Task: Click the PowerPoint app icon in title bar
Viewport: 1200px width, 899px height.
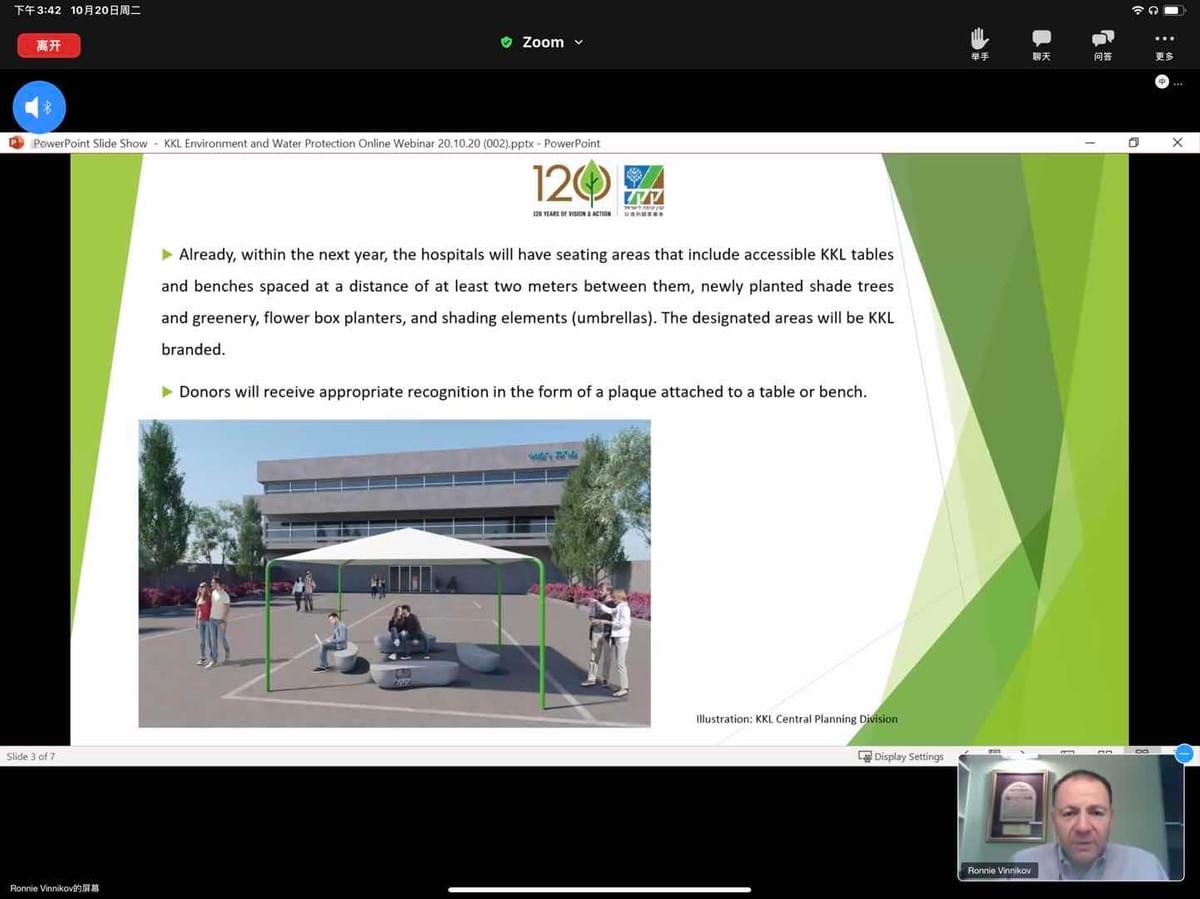Action: (x=16, y=143)
